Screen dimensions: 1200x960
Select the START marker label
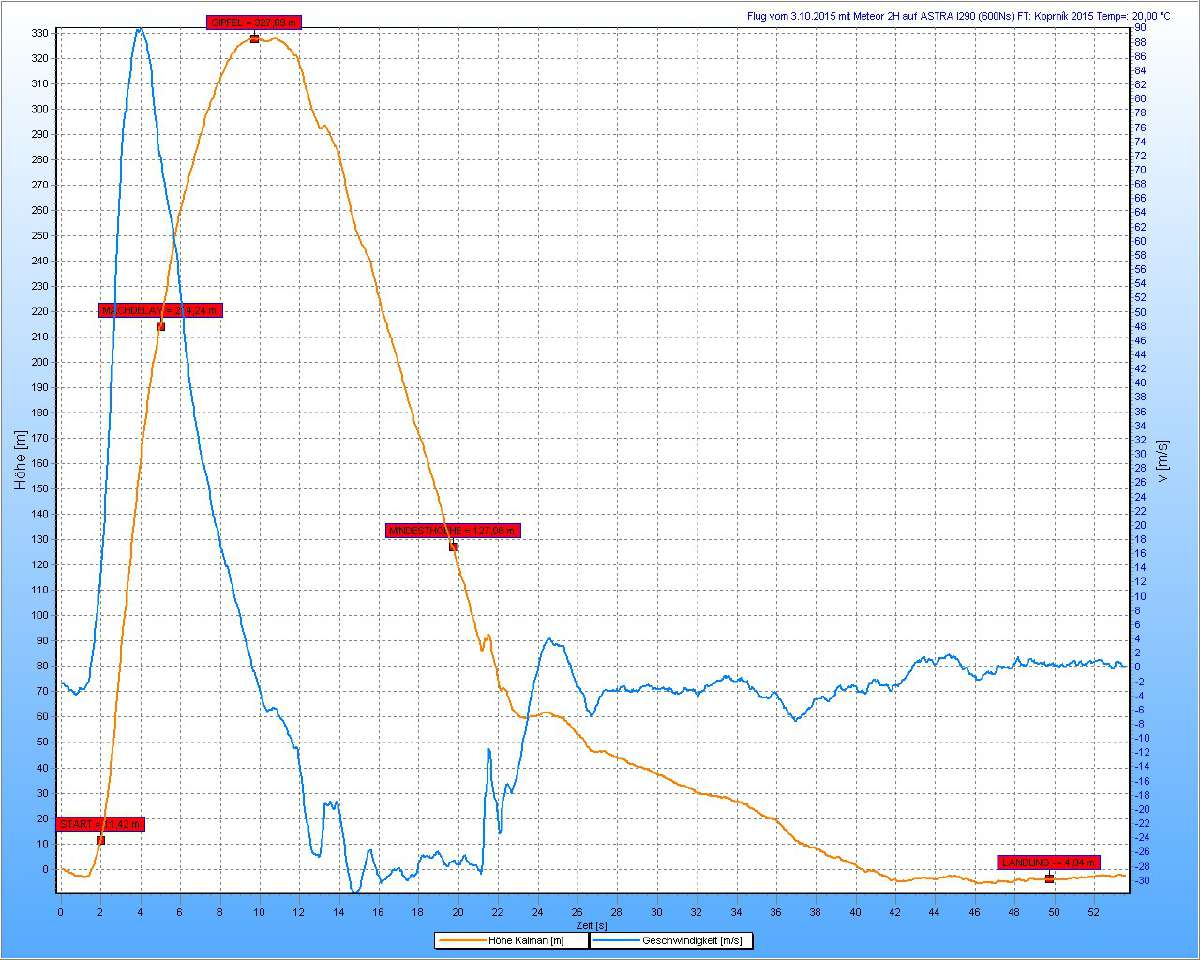tap(100, 824)
